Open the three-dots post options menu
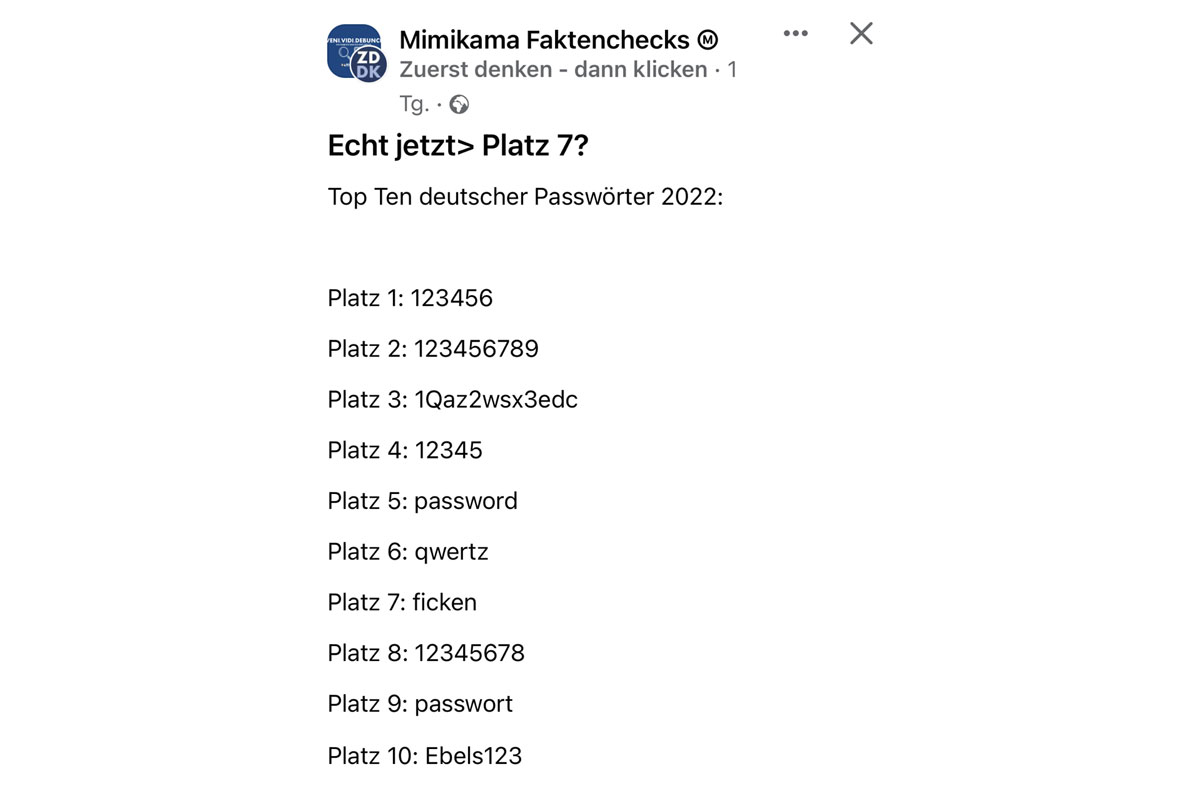The height and width of the screenshot is (800, 1200). coord(795,34)
